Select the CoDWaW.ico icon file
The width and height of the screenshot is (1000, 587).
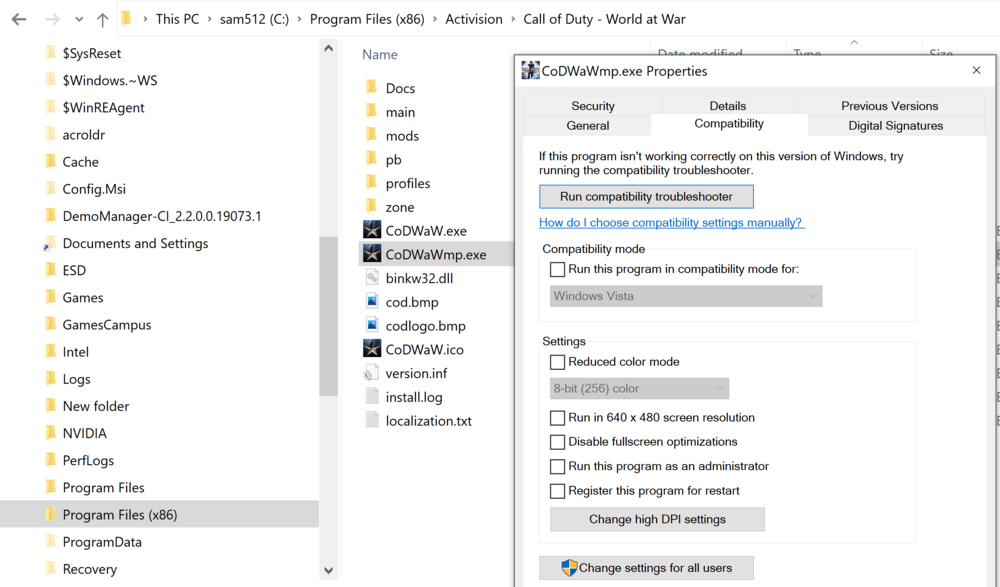pos(372,349)
